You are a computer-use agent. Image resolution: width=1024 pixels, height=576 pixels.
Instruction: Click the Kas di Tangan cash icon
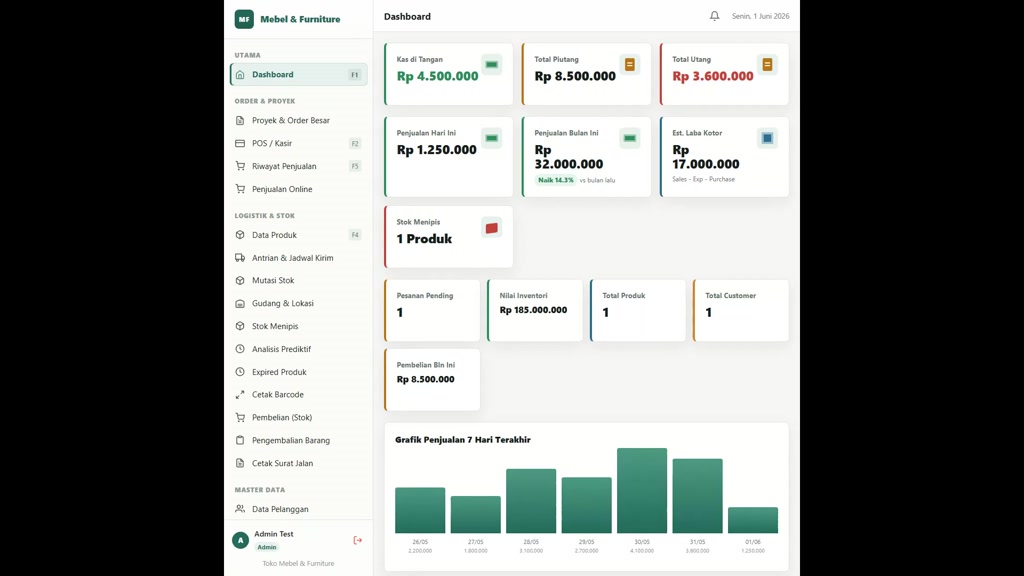[x=492, y=65]
